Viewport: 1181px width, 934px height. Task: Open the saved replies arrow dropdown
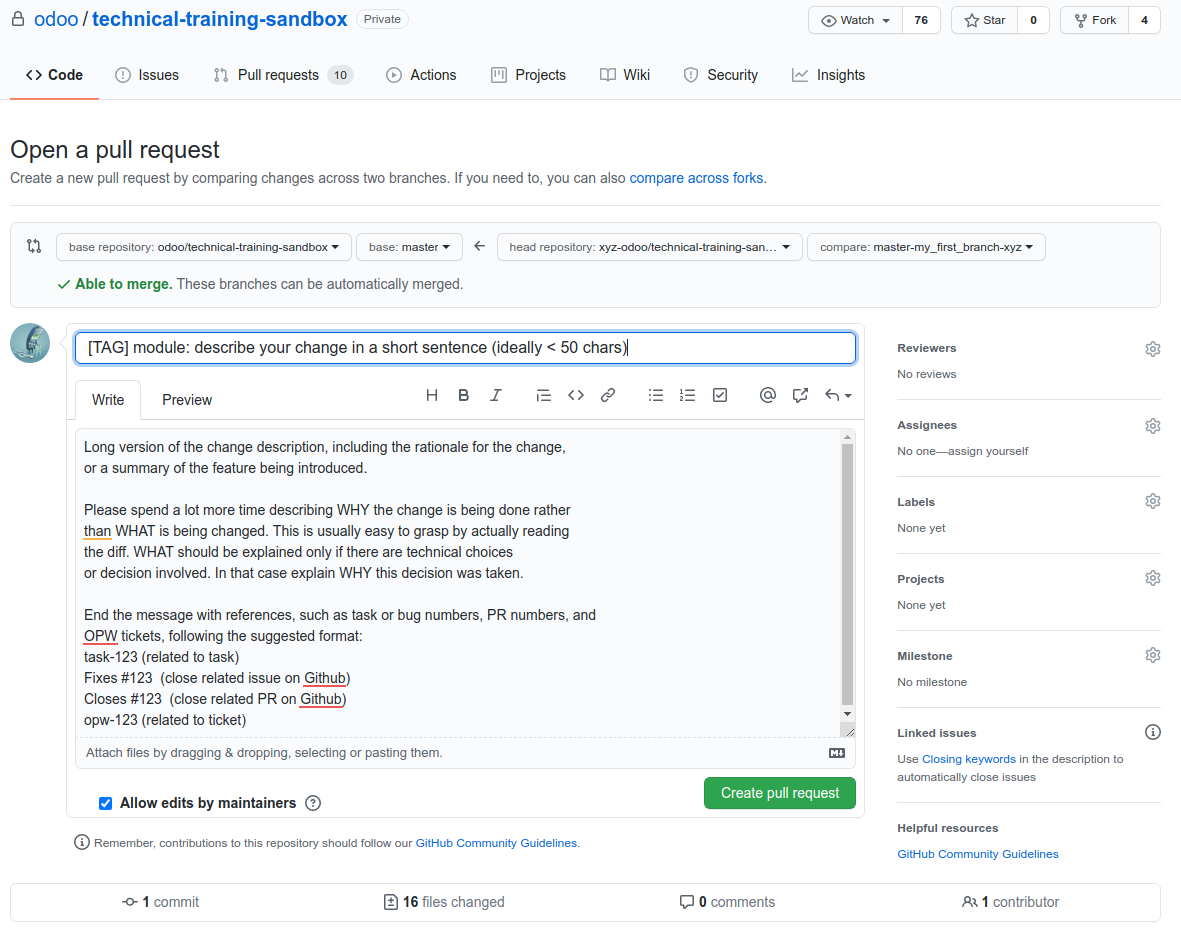point(838,395)
